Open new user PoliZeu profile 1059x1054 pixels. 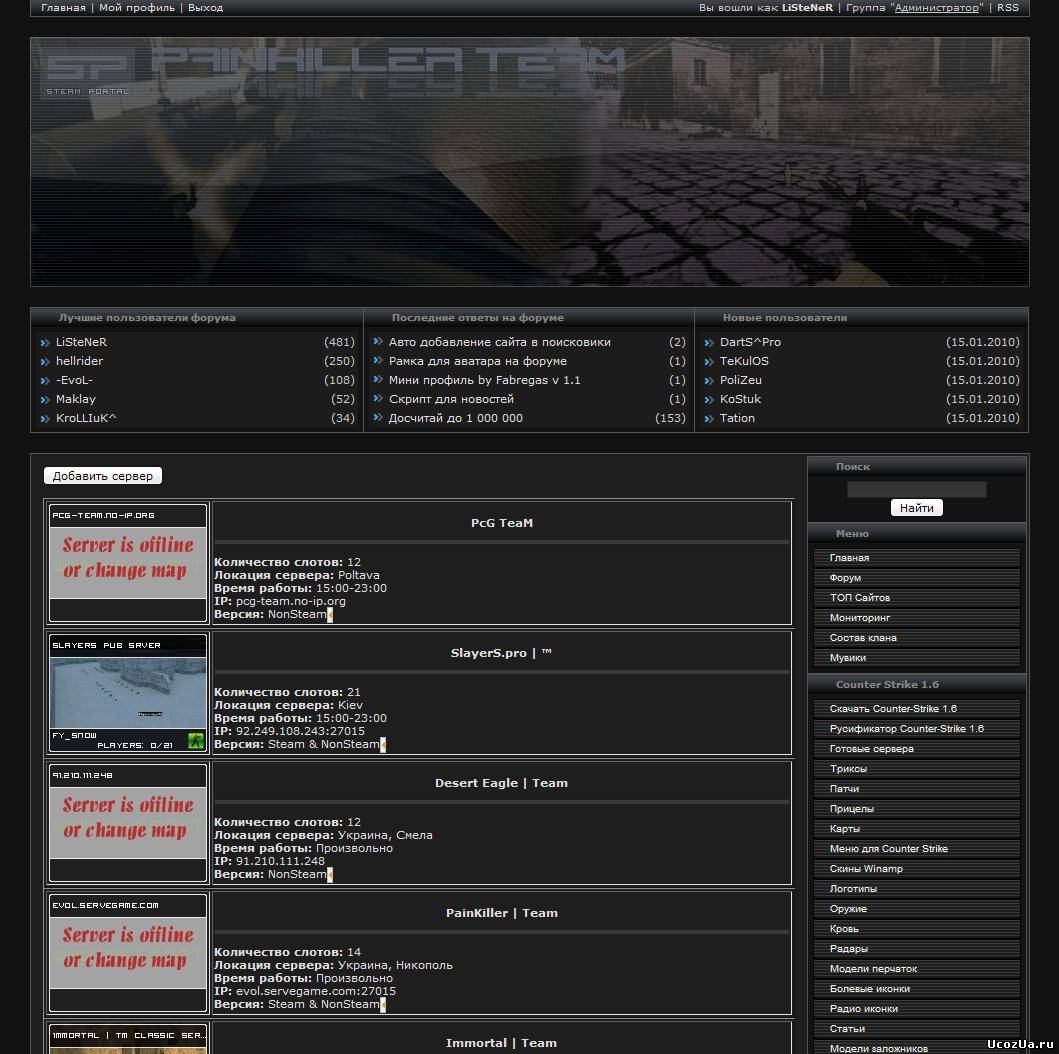(740, 380)
